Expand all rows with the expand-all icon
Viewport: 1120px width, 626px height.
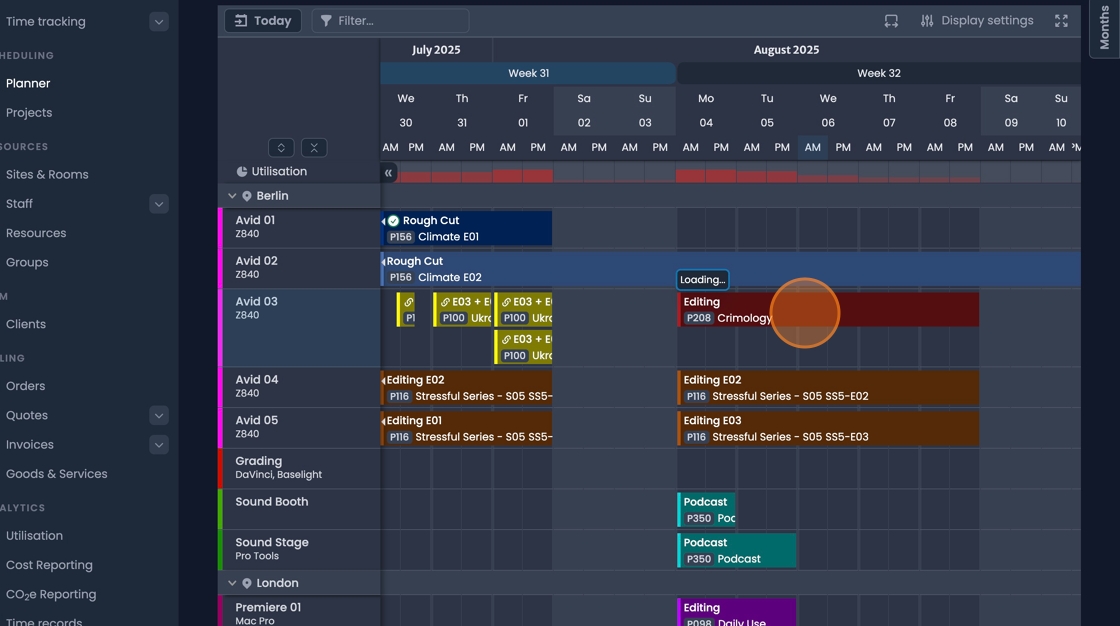[x=281, y=147]
